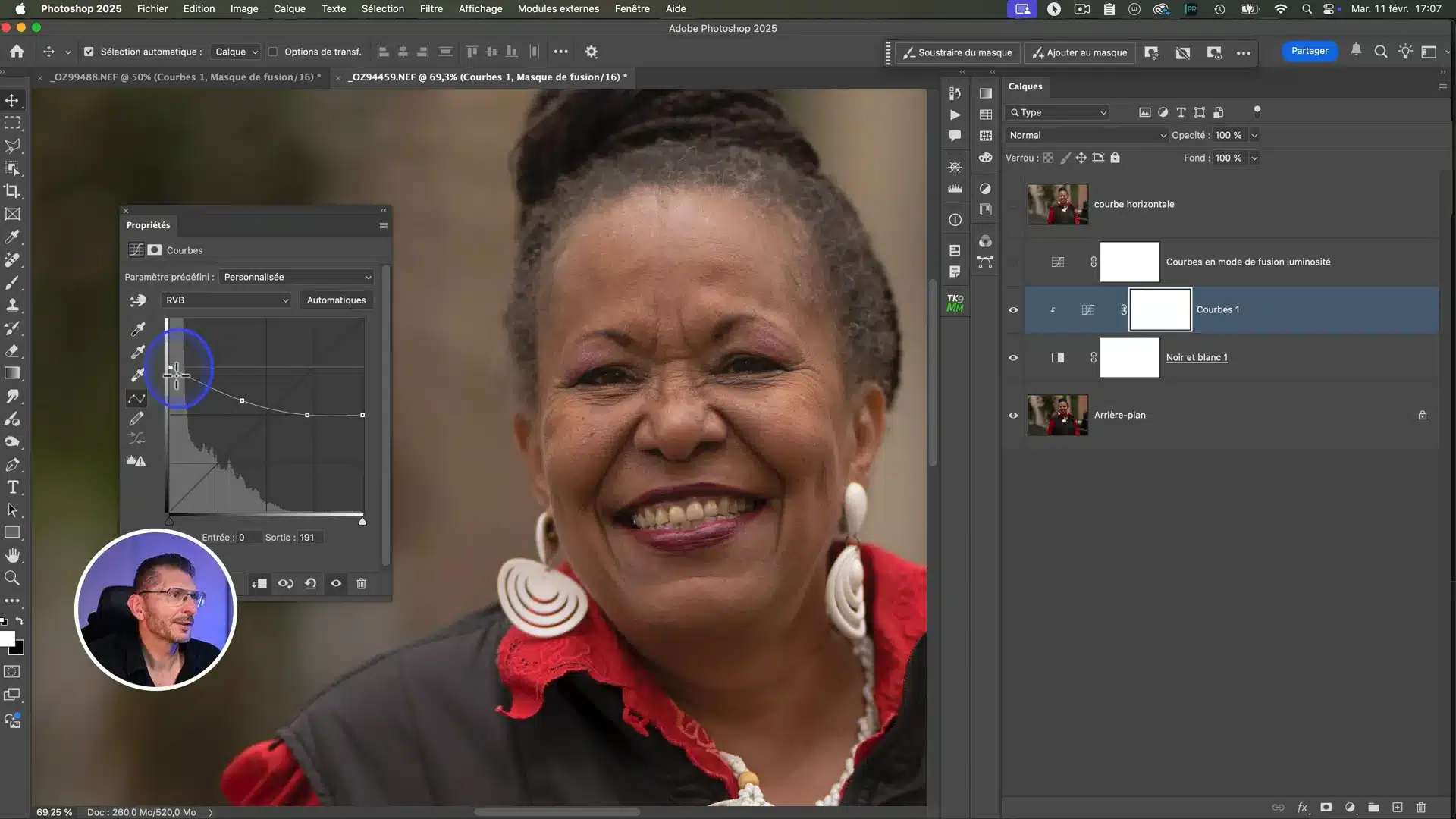Image resolution: width=1456 pixels, height=819 pixels.
Task: Click the Automatiques button in Curves
Action: (x=336, y=300)
